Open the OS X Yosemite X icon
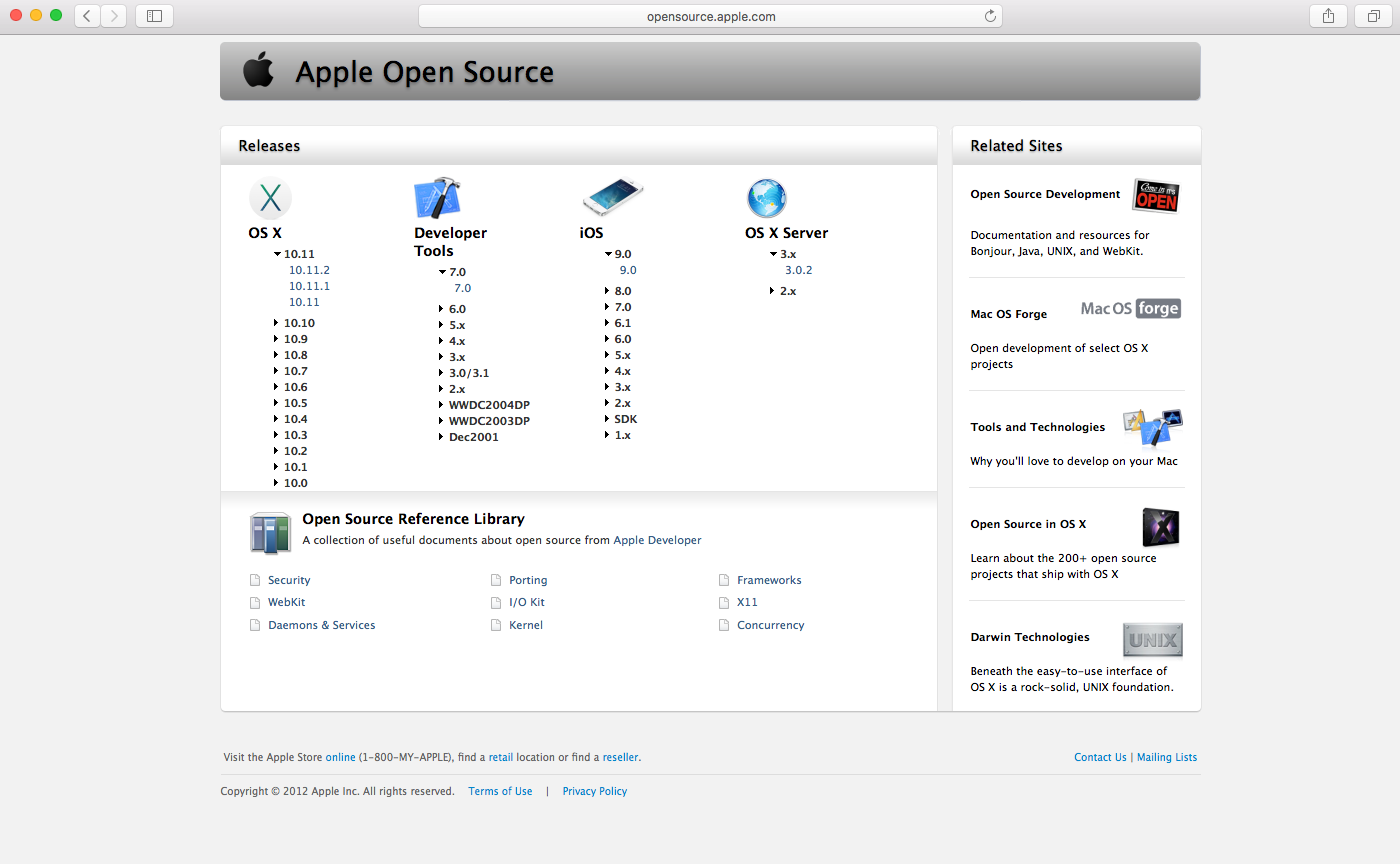This screenshot has height=864, width=1400. pyautogui.click(x=270, y=198)
